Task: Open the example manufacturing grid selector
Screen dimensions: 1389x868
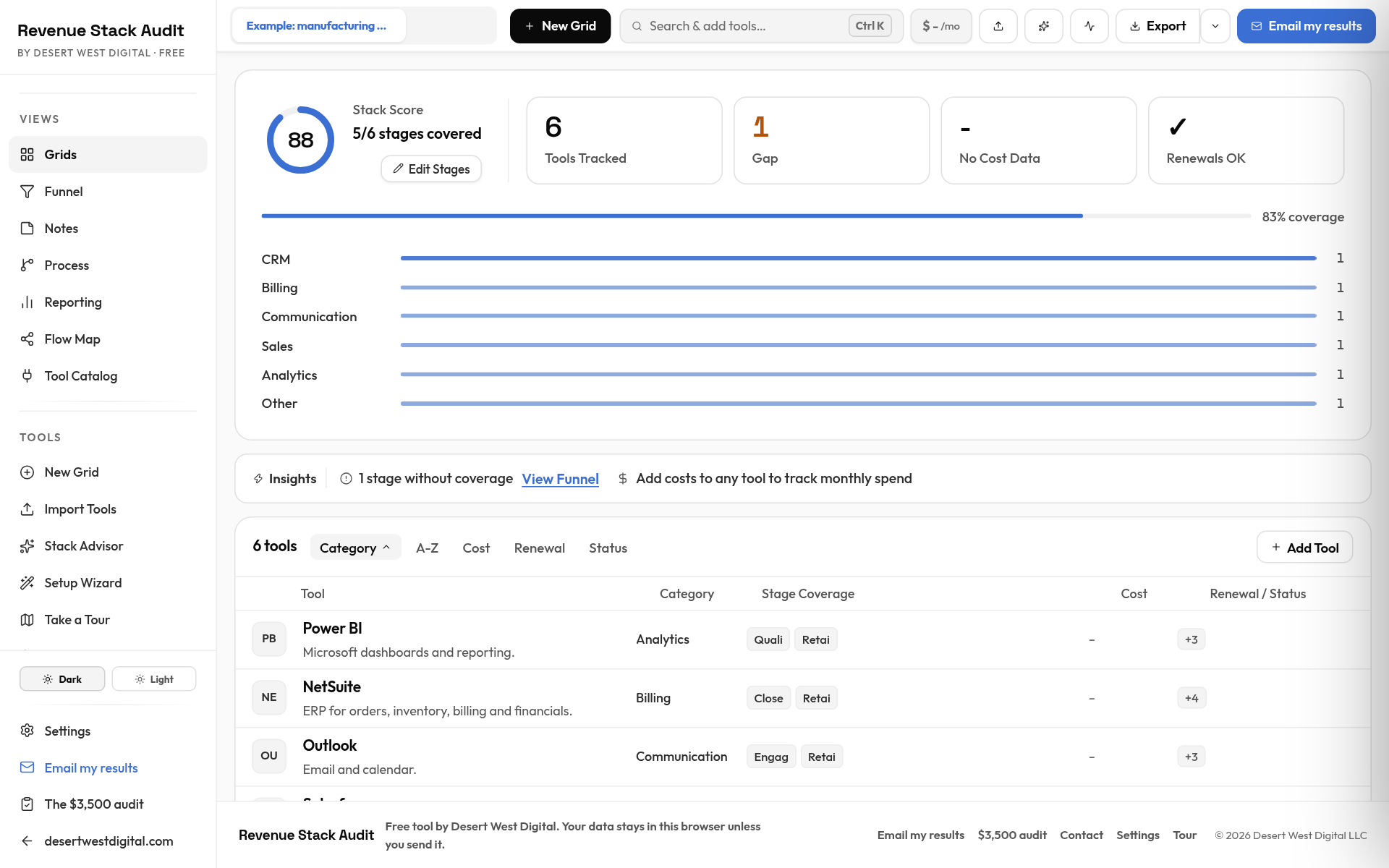Action: coord(318,26)
